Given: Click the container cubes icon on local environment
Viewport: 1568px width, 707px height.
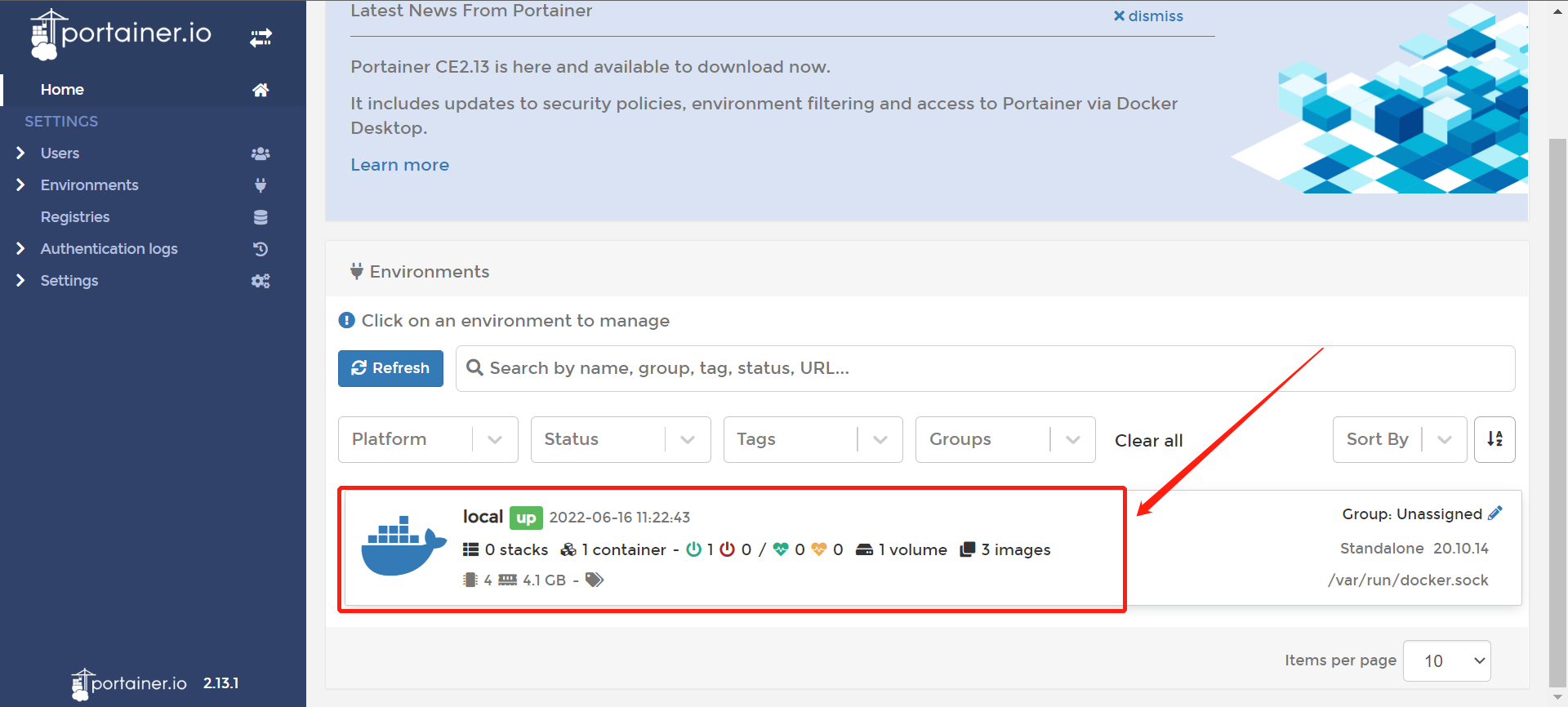Looking at the screenshot, I should 568,549.
